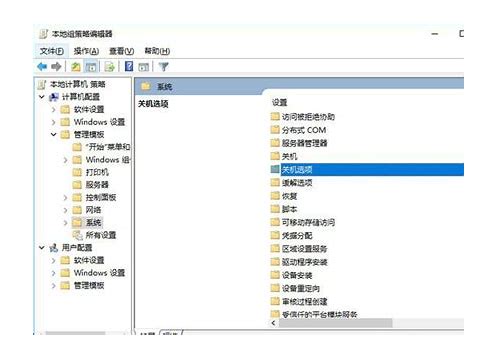498x360 pixels.
Task: Click the horizontal scrollbar left arrow
Action: (274, 323)
